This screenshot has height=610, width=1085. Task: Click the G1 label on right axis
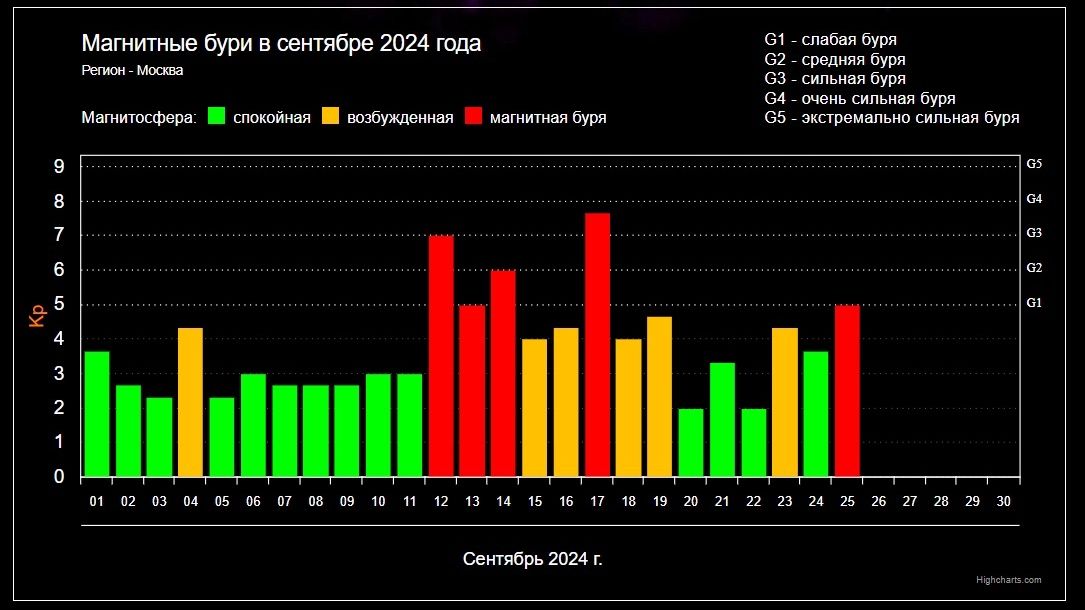(x=1034, y=303)
